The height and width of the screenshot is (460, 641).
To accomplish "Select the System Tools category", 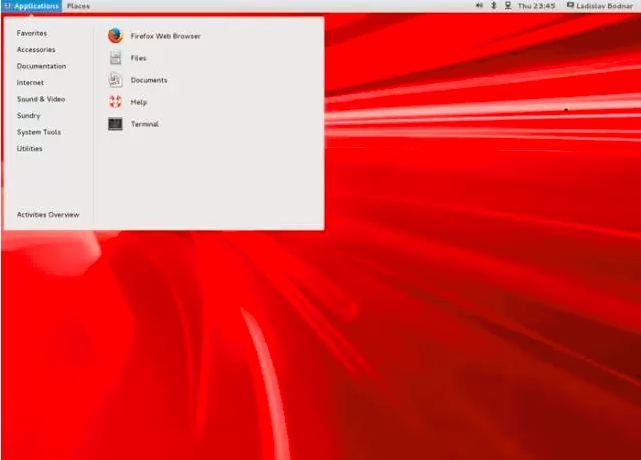I will (39, 132).
